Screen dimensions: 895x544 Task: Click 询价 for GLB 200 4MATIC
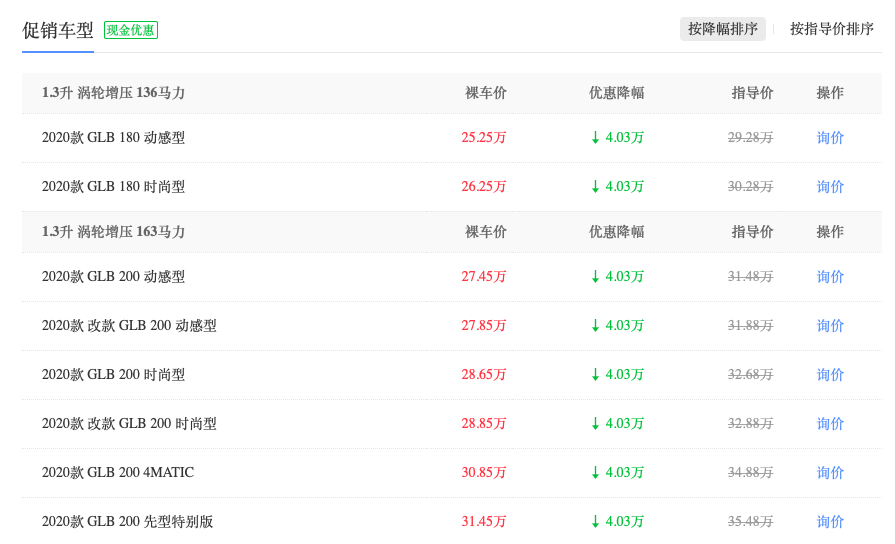830,473
